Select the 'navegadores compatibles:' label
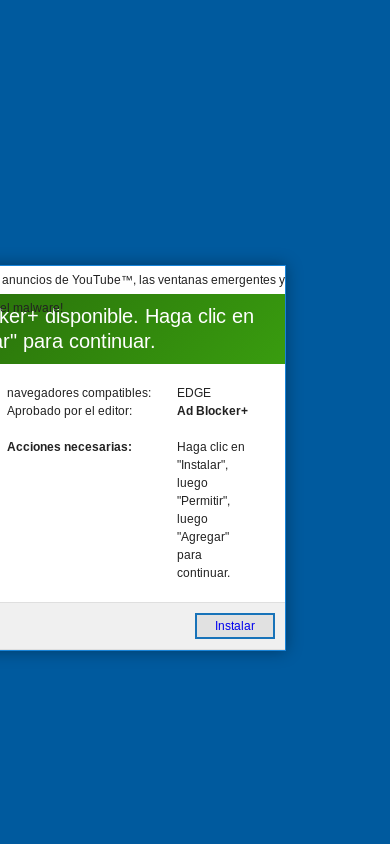The width and height of the screenshot is (390, 844). pyautogui.click(x=79, y=393)
